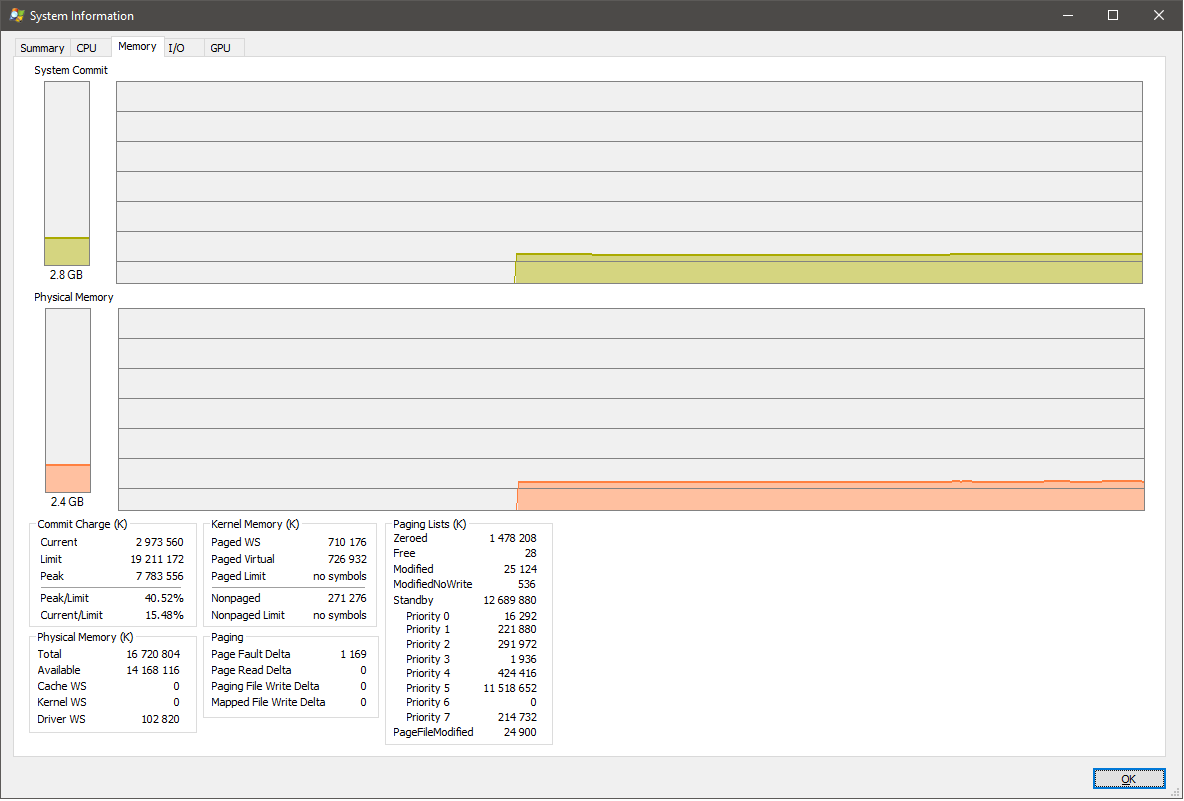
Task: Click Priority 0 value 16 292
Action: [x=521, y=616]
